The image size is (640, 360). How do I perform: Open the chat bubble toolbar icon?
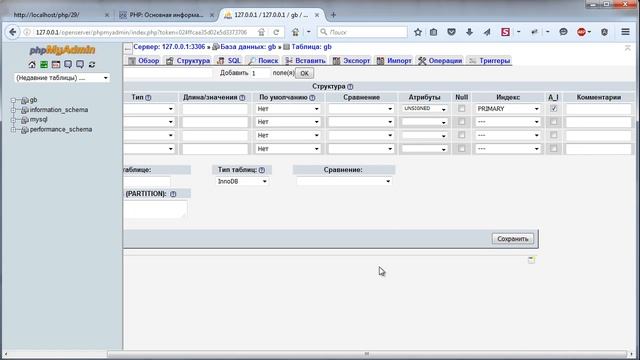pos(563,32)
